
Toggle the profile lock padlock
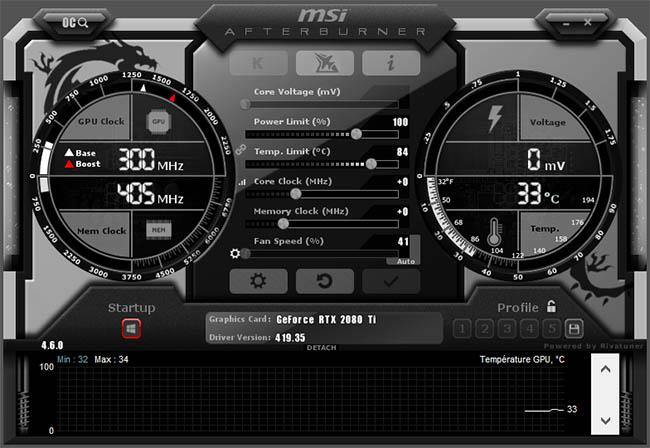point(550,307)
